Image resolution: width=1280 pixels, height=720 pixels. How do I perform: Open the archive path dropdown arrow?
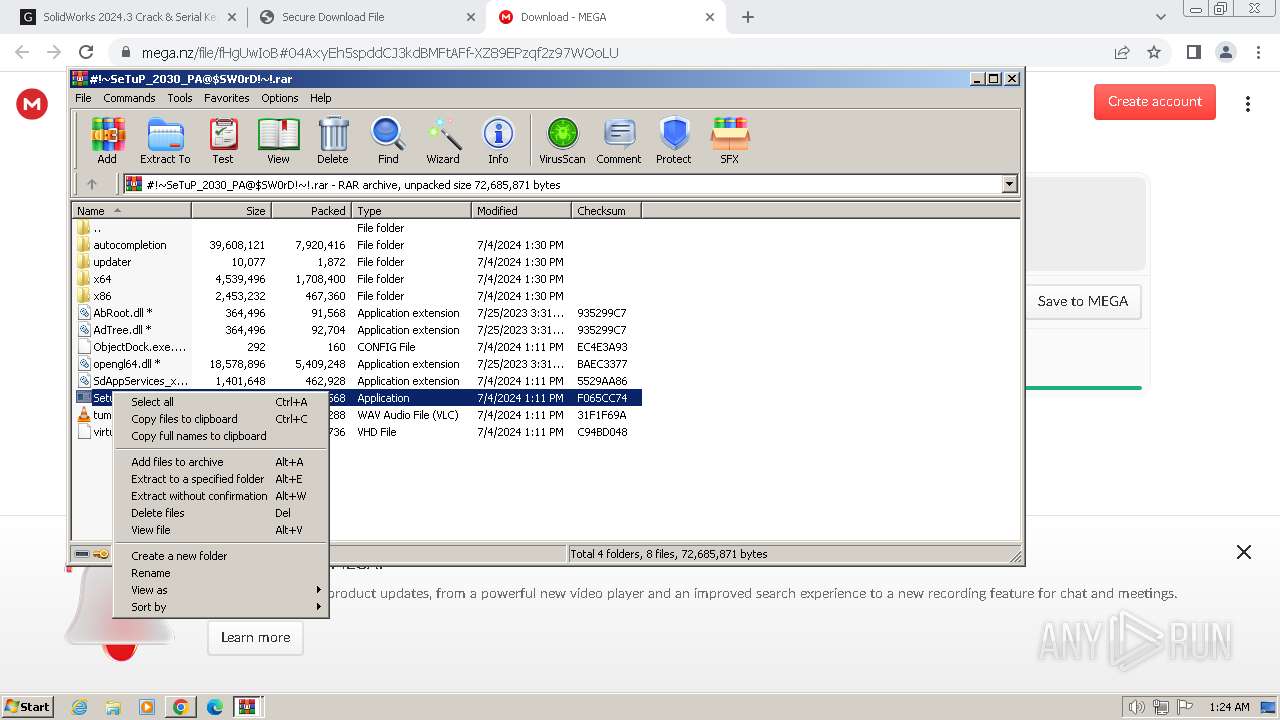point(1009,184)
